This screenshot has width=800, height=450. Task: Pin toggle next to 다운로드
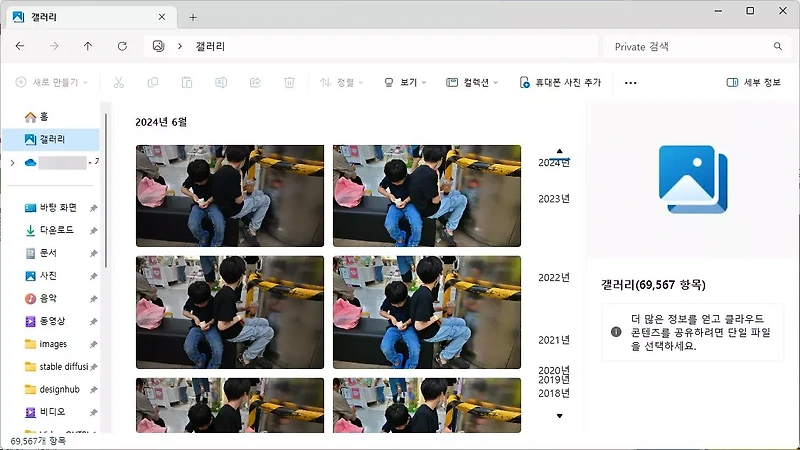coord(93,231)
